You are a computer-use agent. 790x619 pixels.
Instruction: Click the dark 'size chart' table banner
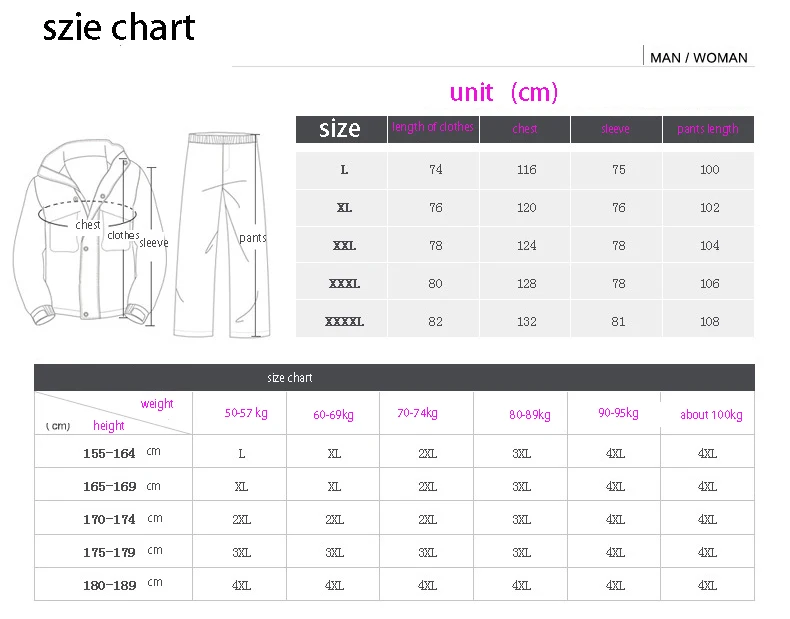coord(394,377)
